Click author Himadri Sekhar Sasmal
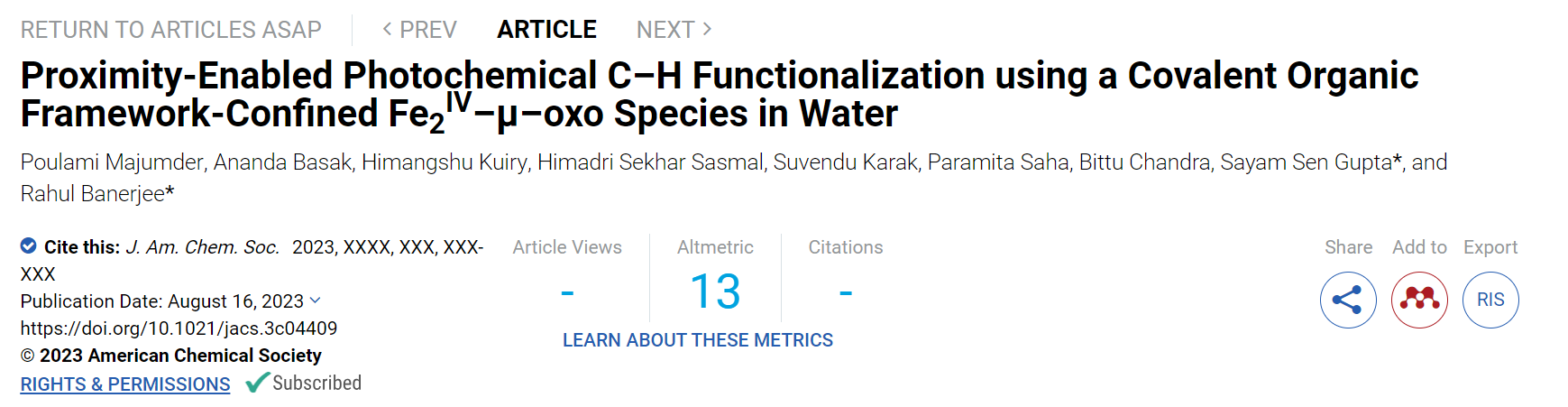 650,162
